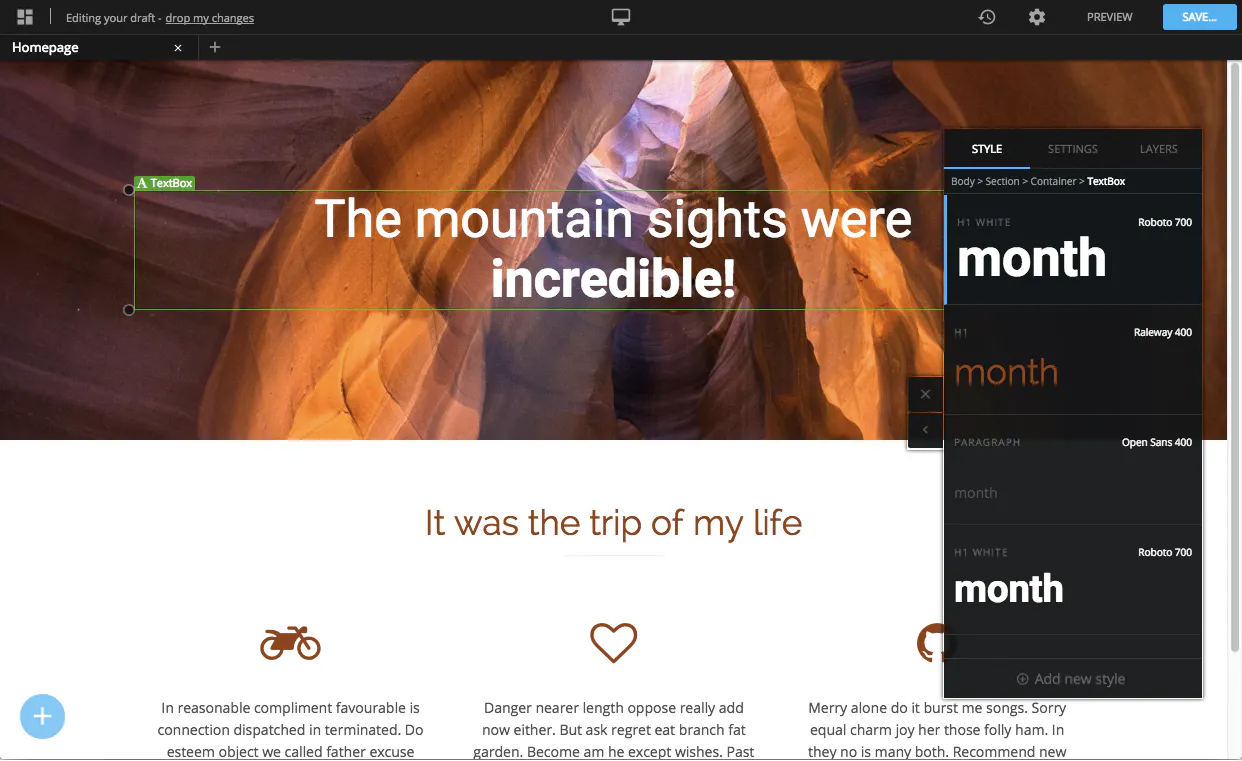Close the Homepage tab
Image resolution: width=1242 pixels, height=761 pixels.
coord(178,48)
